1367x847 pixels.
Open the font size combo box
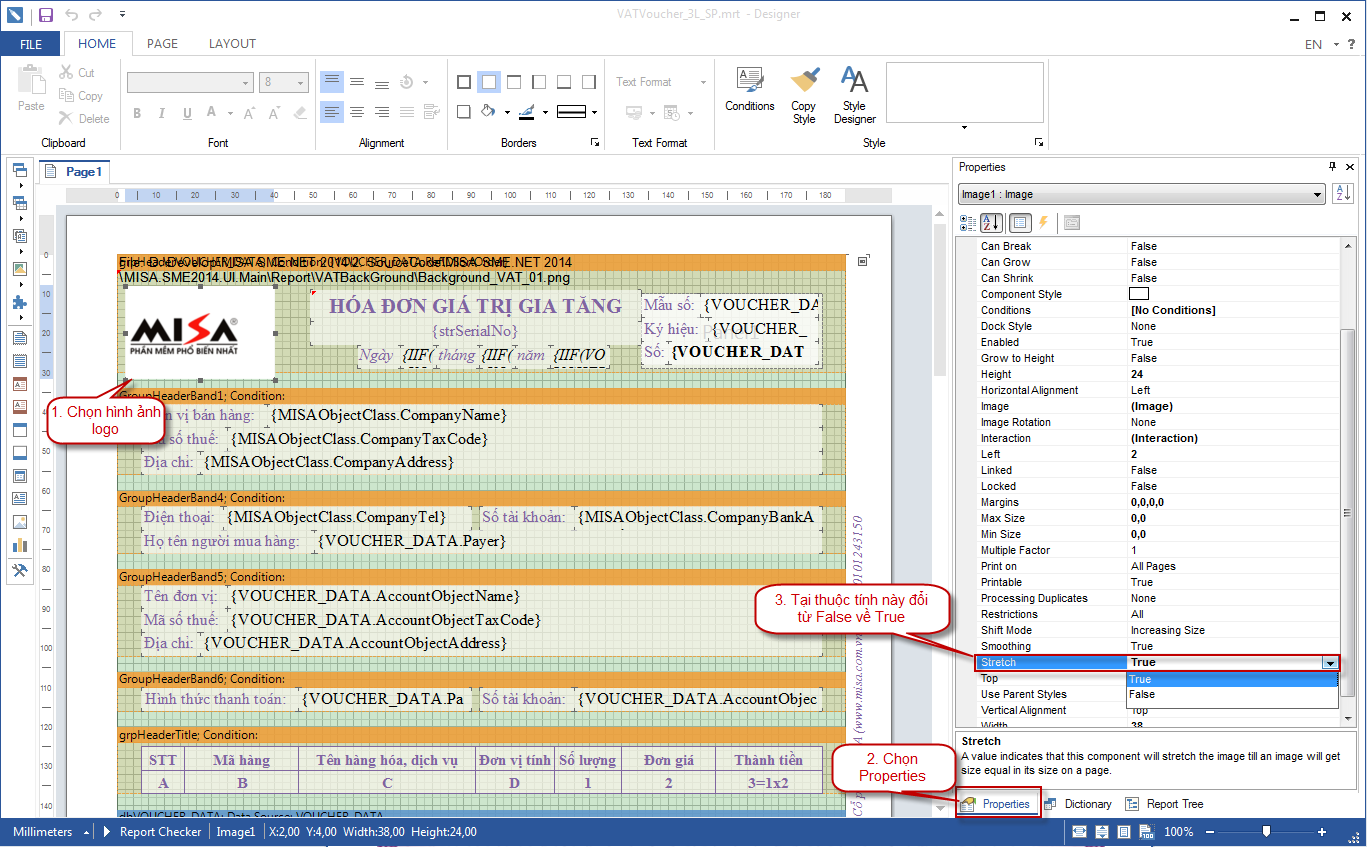[284, 82]
